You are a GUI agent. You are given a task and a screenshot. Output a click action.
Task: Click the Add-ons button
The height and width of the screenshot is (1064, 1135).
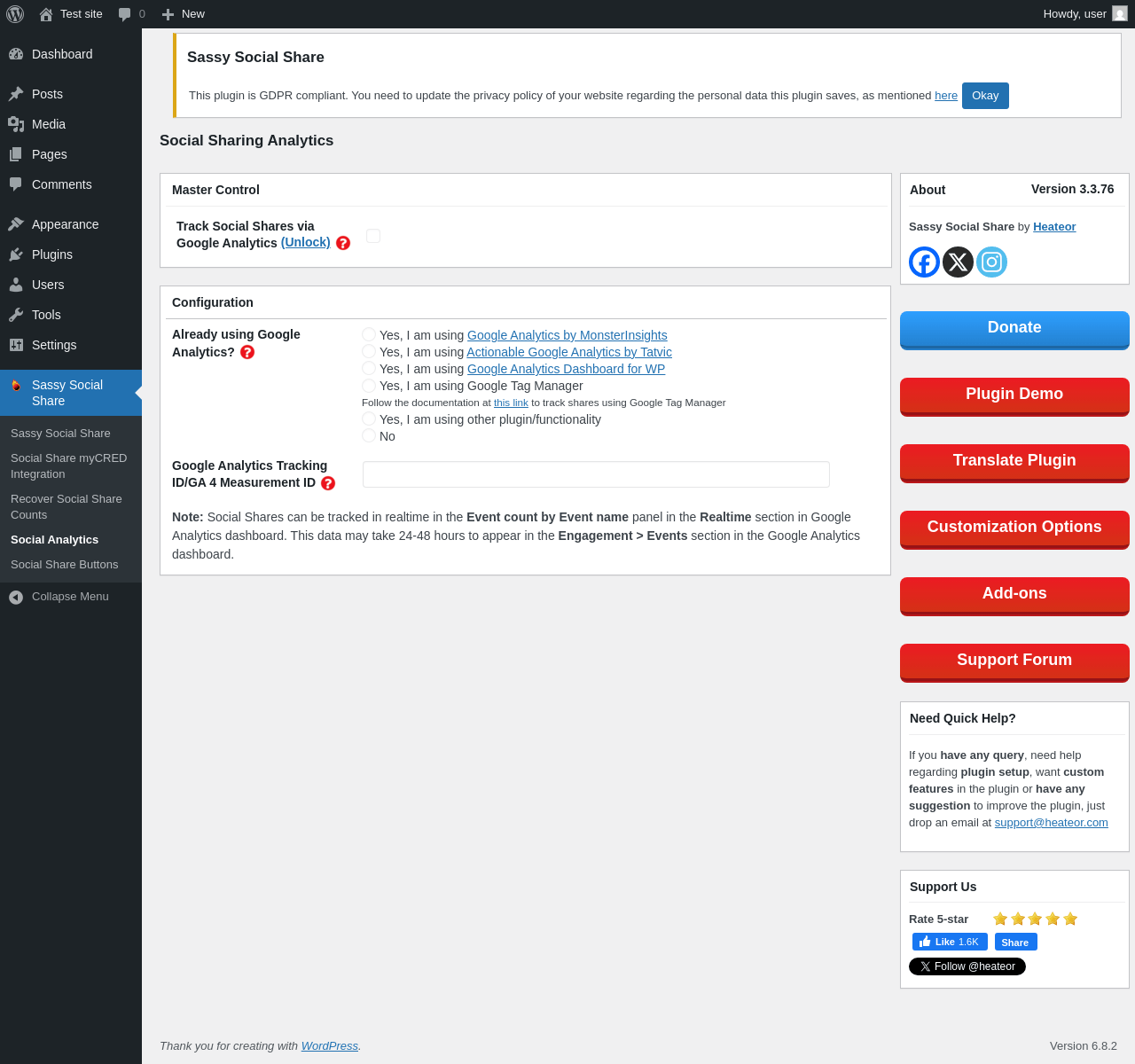(1014, 596)
